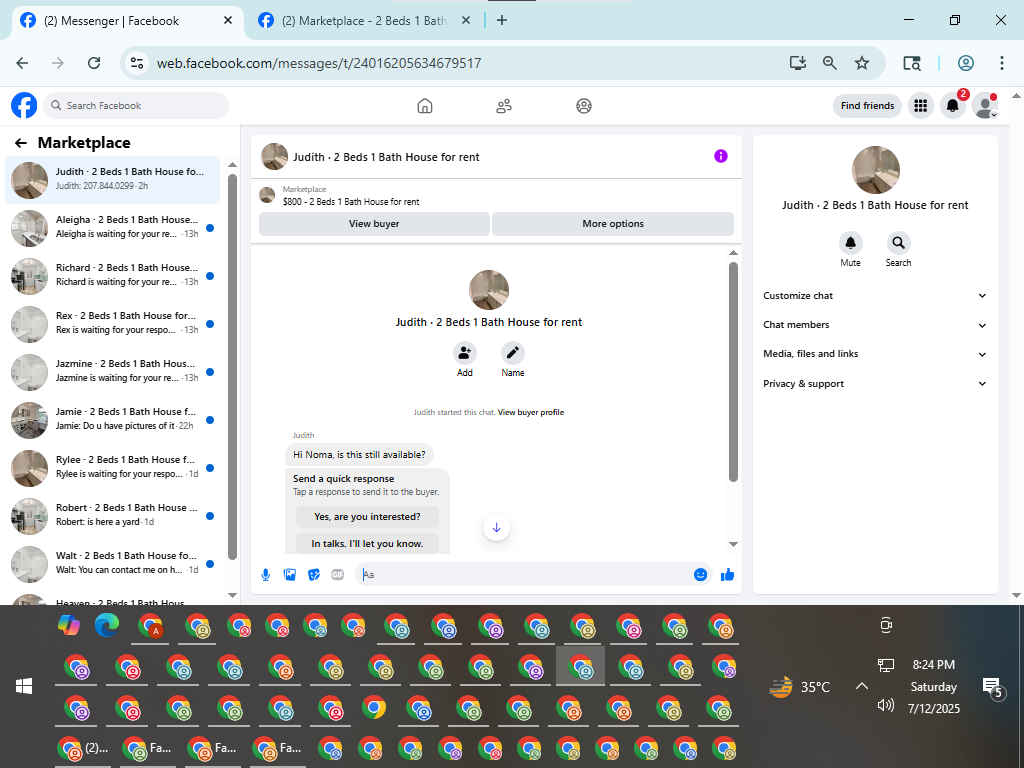Click the conversation list scrollbar
Viewport: 1024px width, 768px height.
(x=232, y=366)
